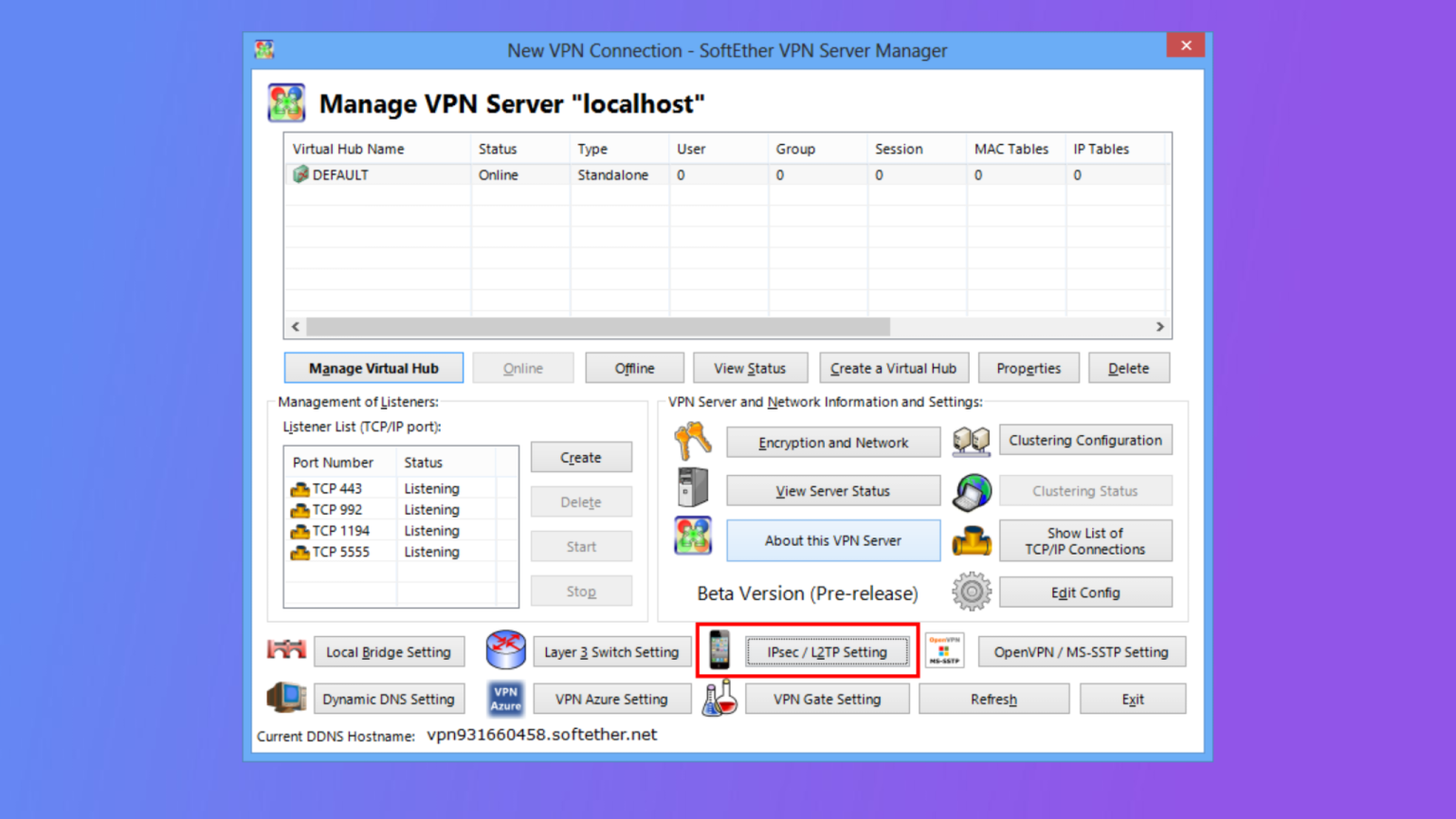The width and height of the screenshot is (1456, 819).
Task: Click the keys icon beside Encryption and Network
Action: pos(692,441)
